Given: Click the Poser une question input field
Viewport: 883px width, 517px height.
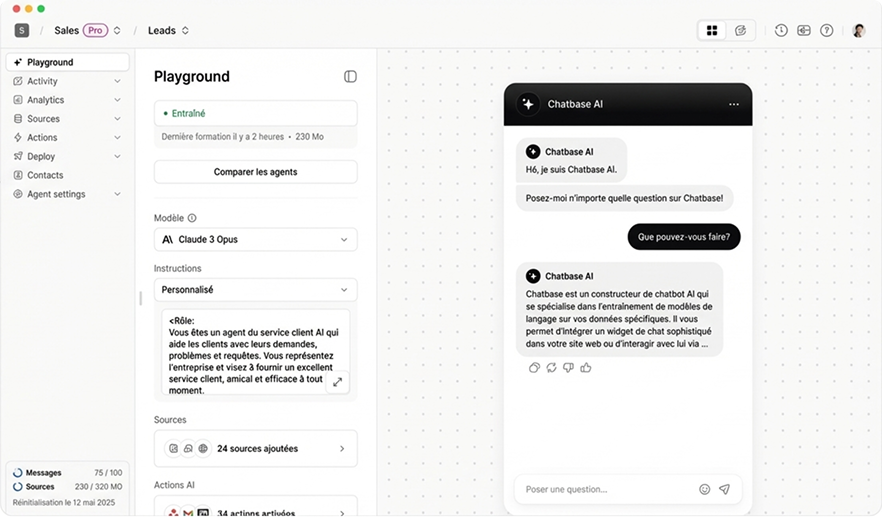Looking at the screenshot, I should click(x=605, y=489).
